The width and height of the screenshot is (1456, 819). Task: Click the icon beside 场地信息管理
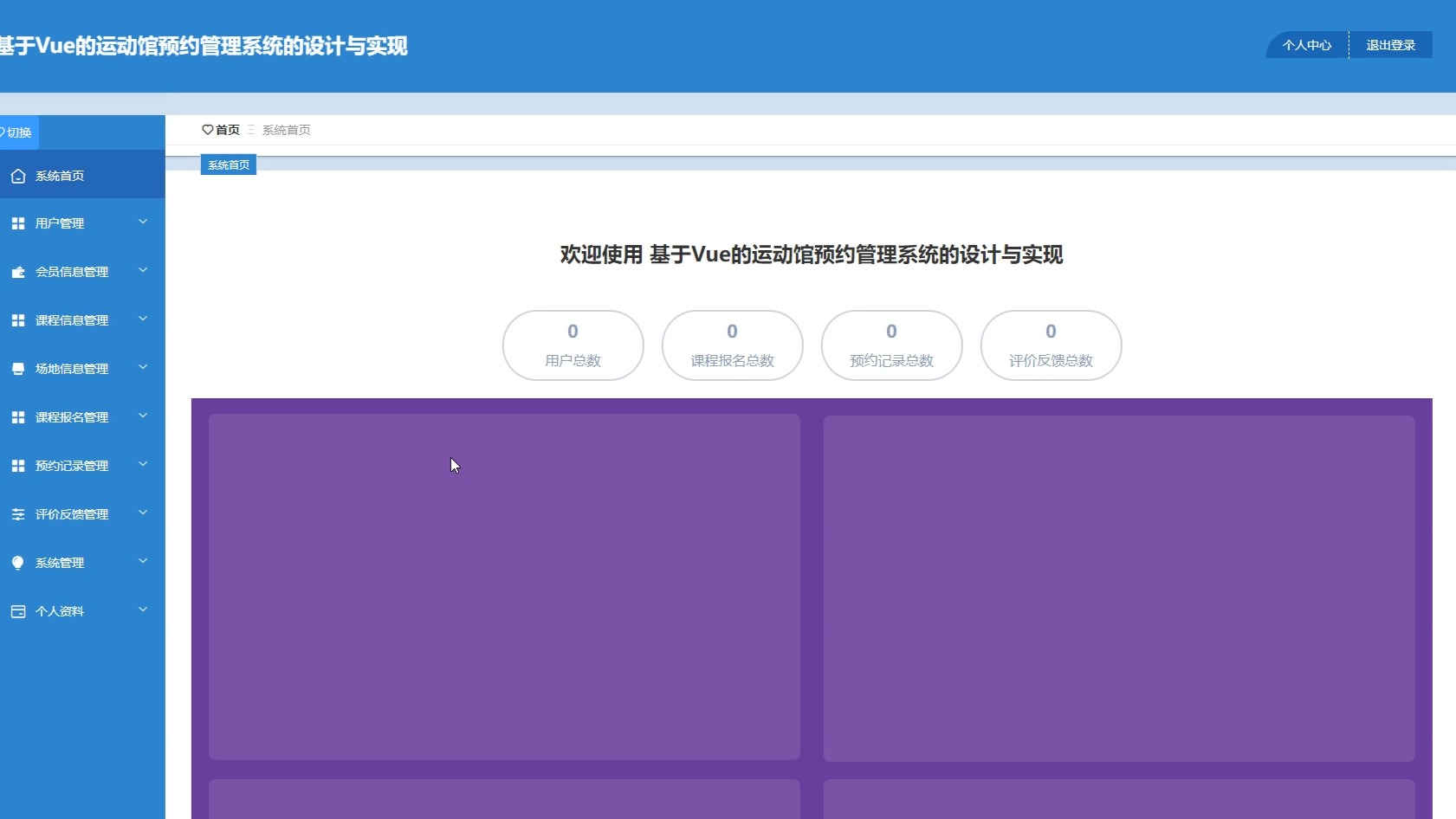coord(18,369)
